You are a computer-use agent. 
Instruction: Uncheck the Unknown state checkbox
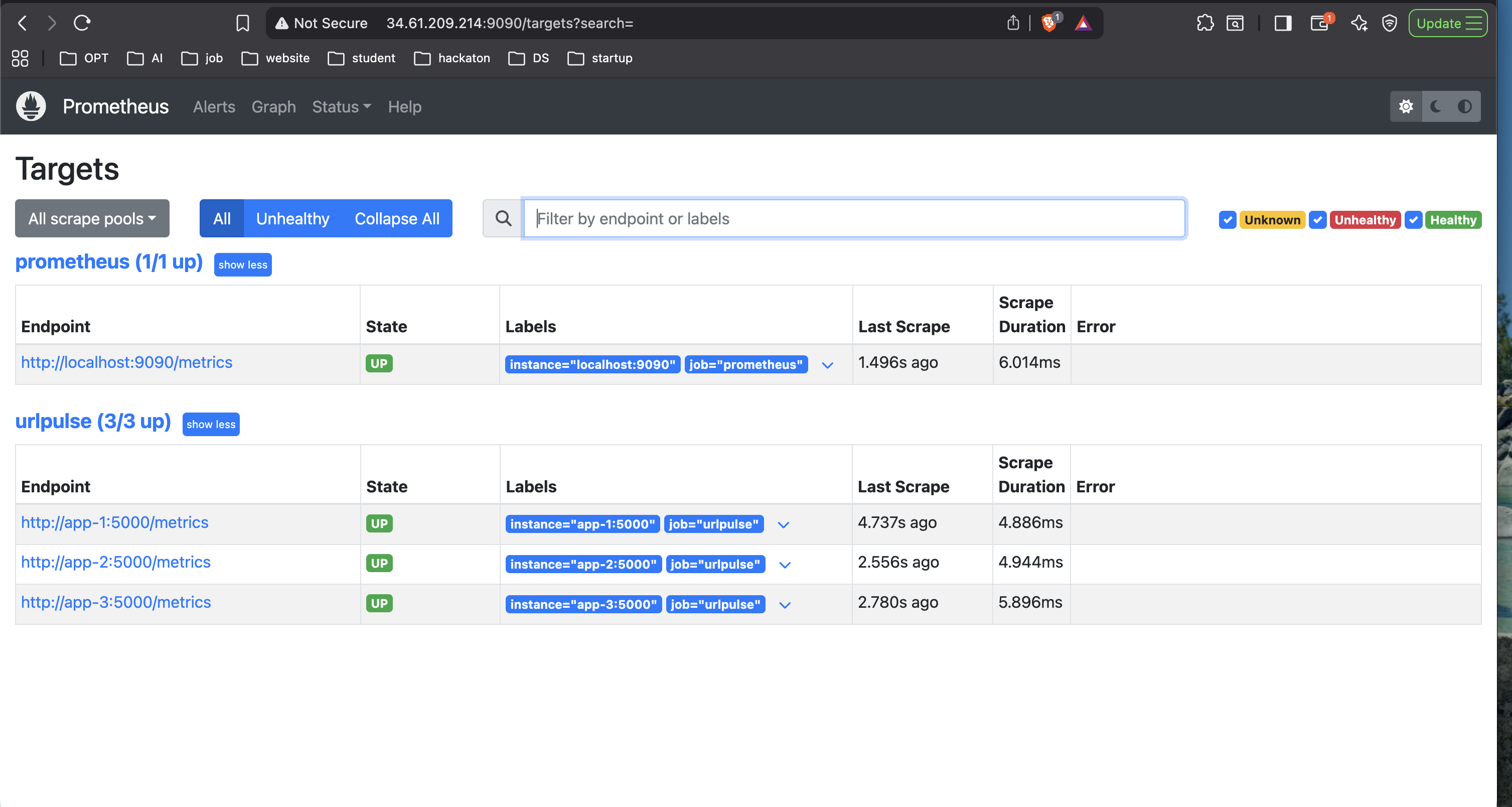1228,220
